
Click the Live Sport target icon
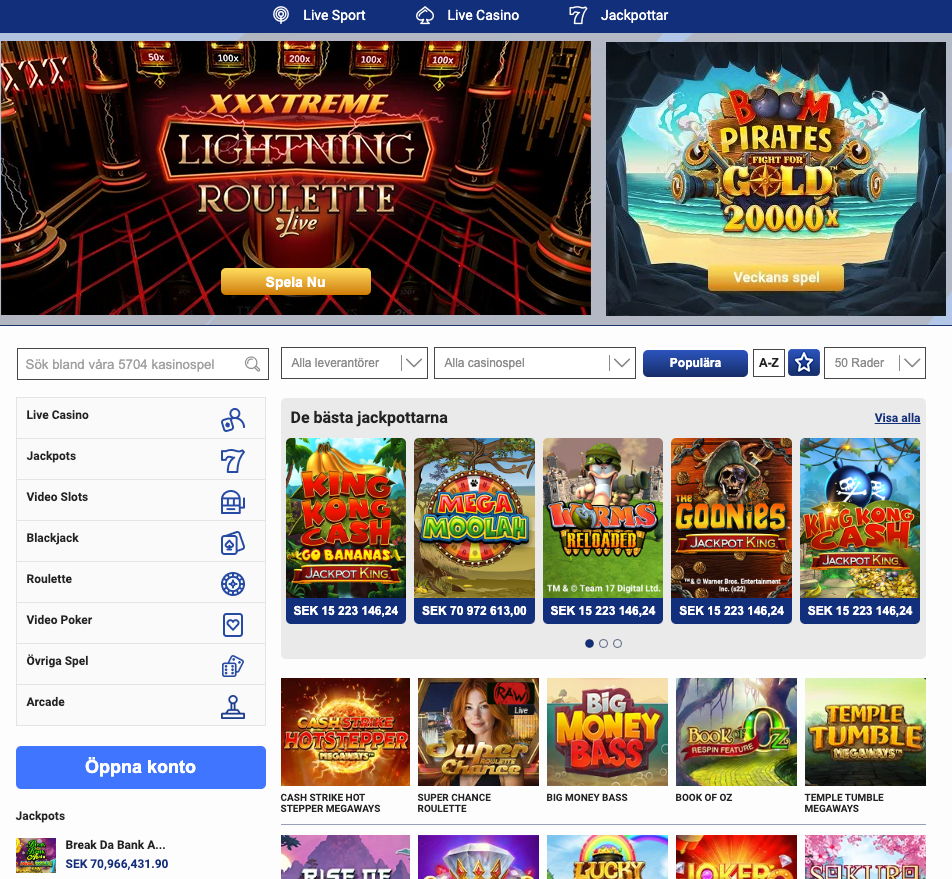pos(280,15)
